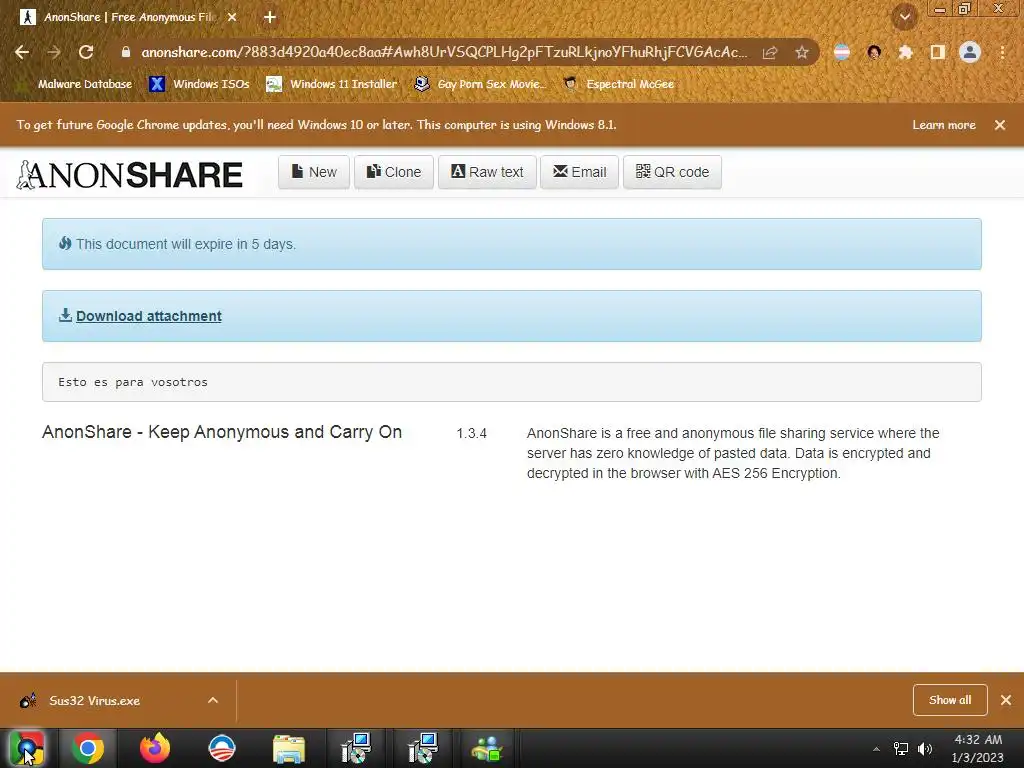
Task: Open the second installer taskbar icon
Action: coord(422,748)
